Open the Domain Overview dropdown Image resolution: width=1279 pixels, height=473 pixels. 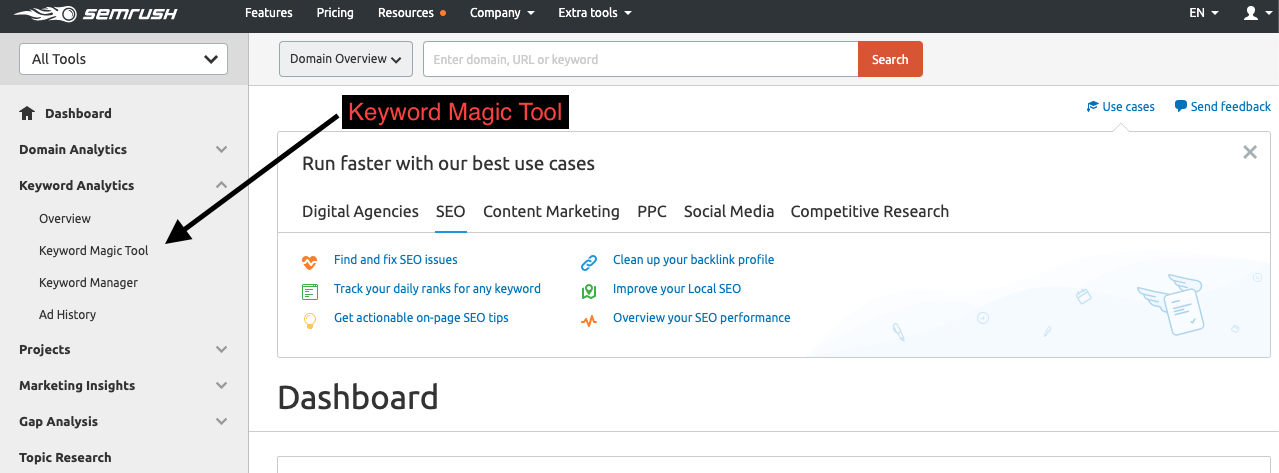coord(346,59)
